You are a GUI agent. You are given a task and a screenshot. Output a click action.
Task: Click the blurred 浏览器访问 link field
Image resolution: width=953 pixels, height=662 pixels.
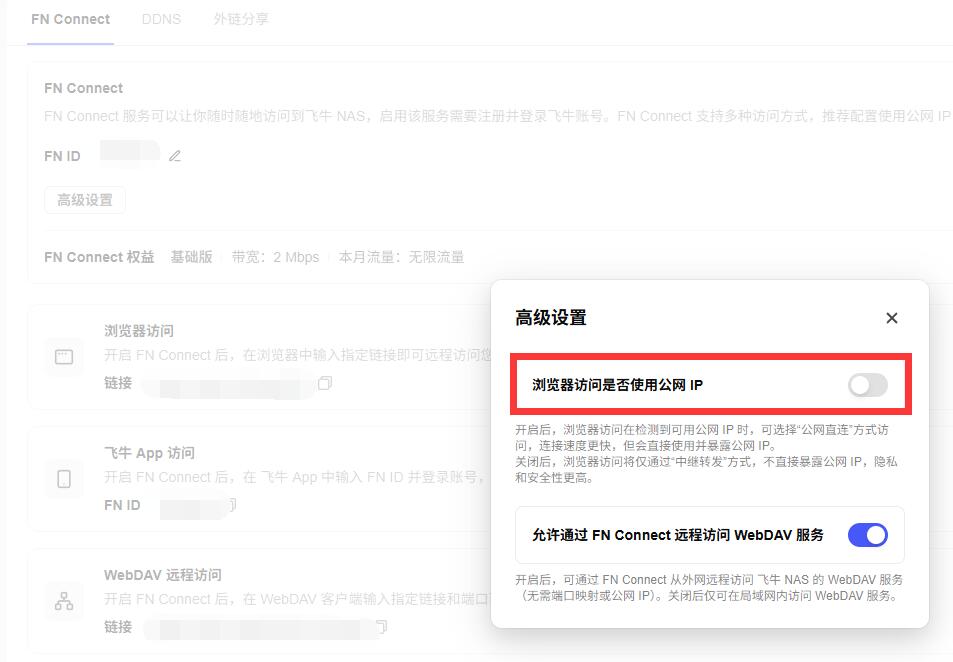pos(228,387)
